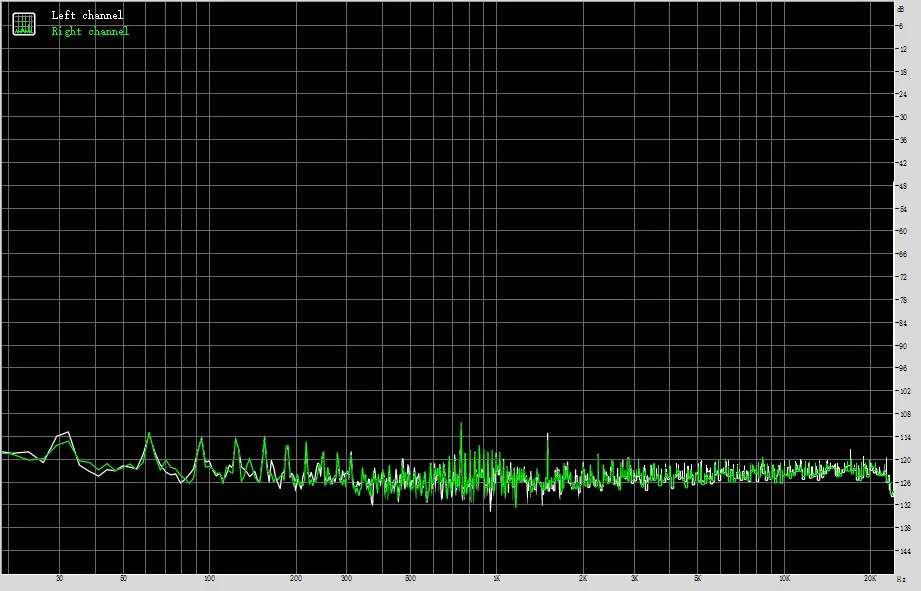The height and width of the screenshot is (591, 921).
Task: Select the green "Right channel" legend label
Action: (90, 31)
